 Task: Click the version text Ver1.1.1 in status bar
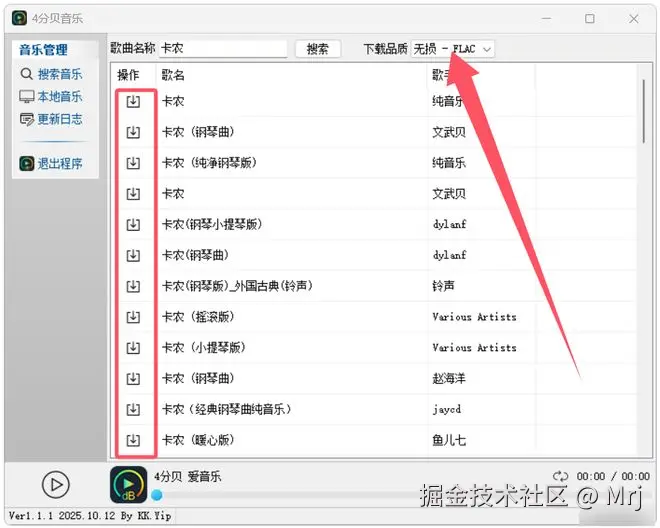click(31, 516)
